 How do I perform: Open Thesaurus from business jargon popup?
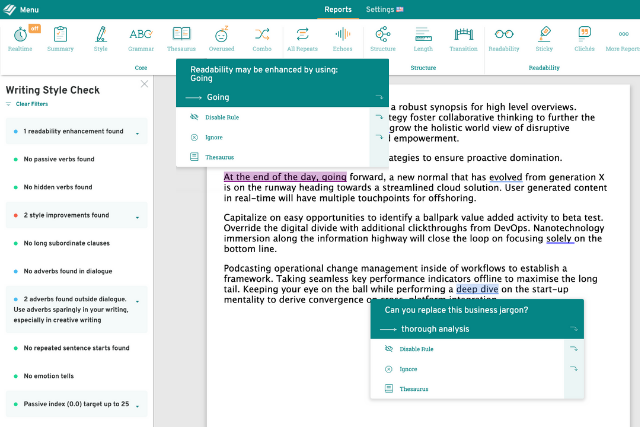pos(414,389)
